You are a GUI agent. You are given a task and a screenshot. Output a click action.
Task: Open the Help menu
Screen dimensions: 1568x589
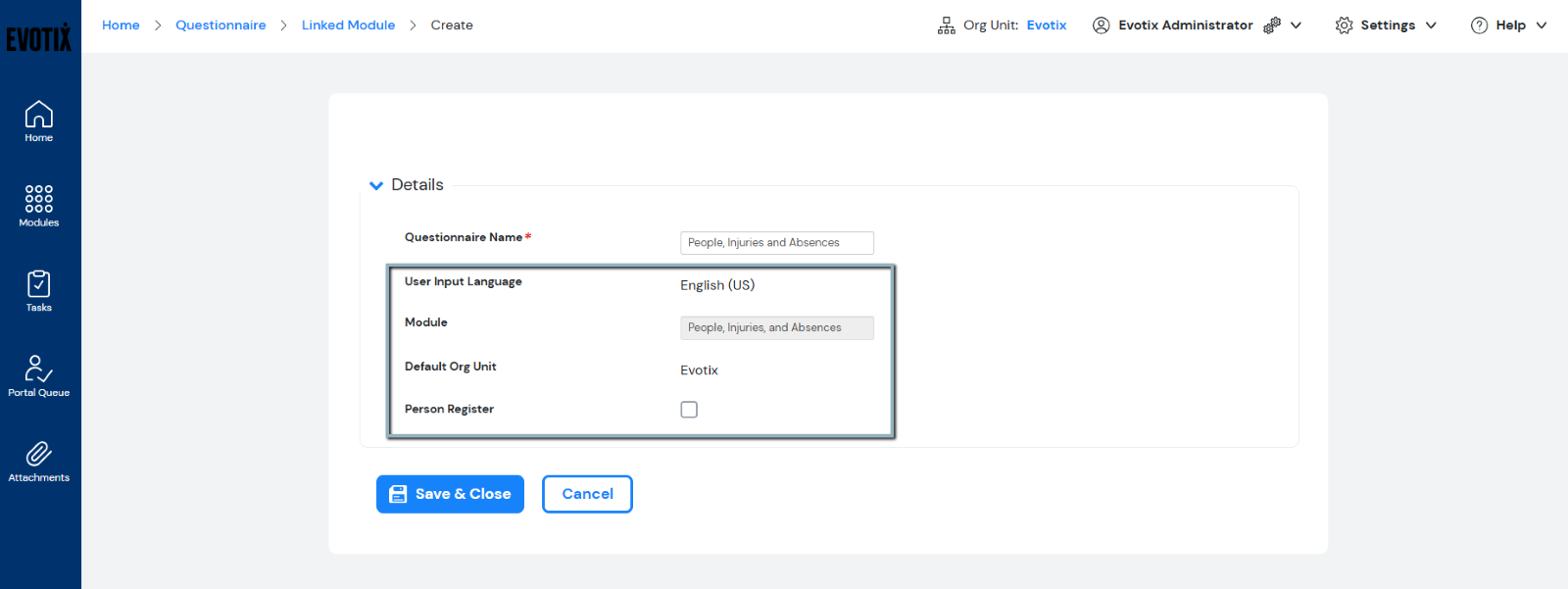coord(1509,25)
